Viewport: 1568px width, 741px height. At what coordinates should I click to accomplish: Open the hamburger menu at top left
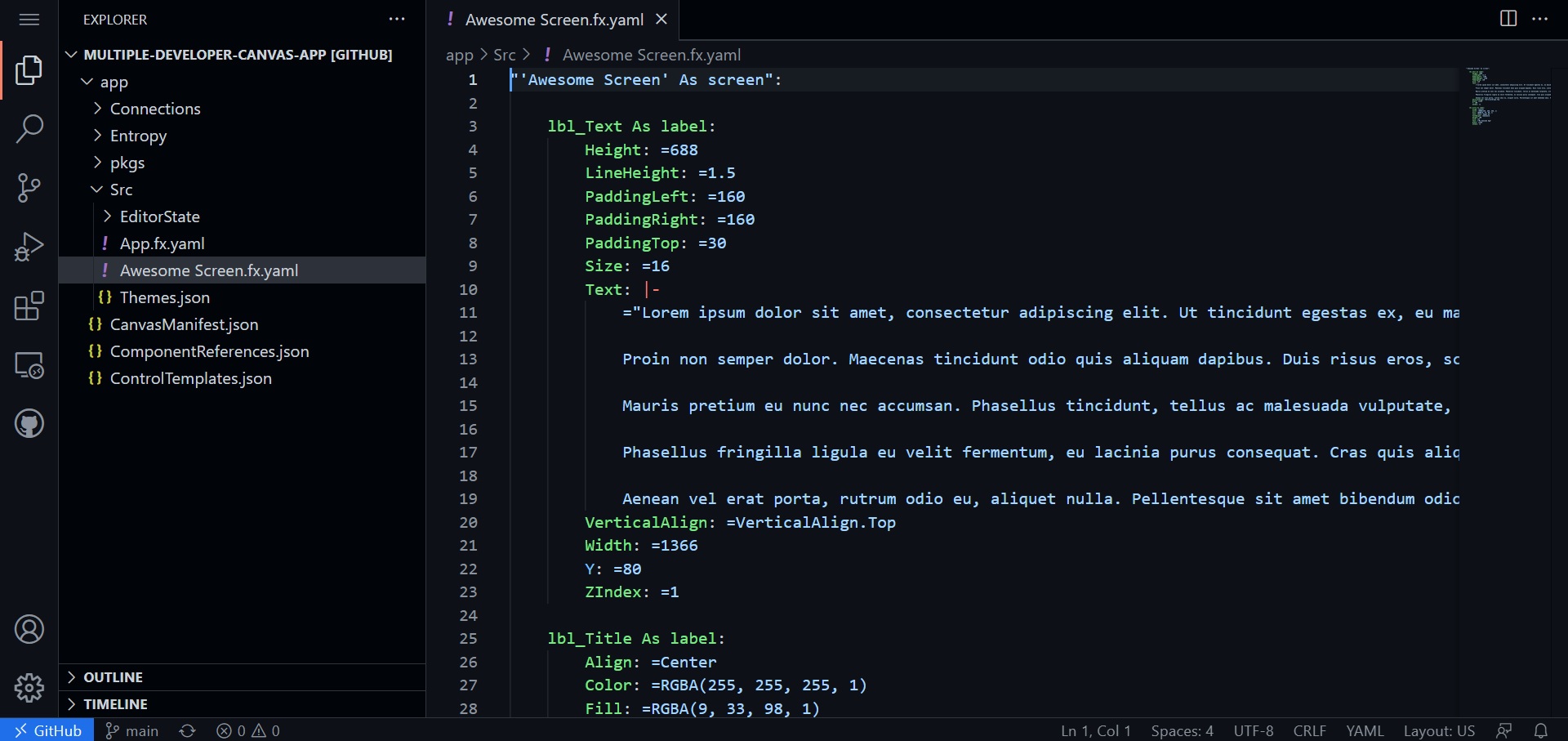[x=29, y=19]
